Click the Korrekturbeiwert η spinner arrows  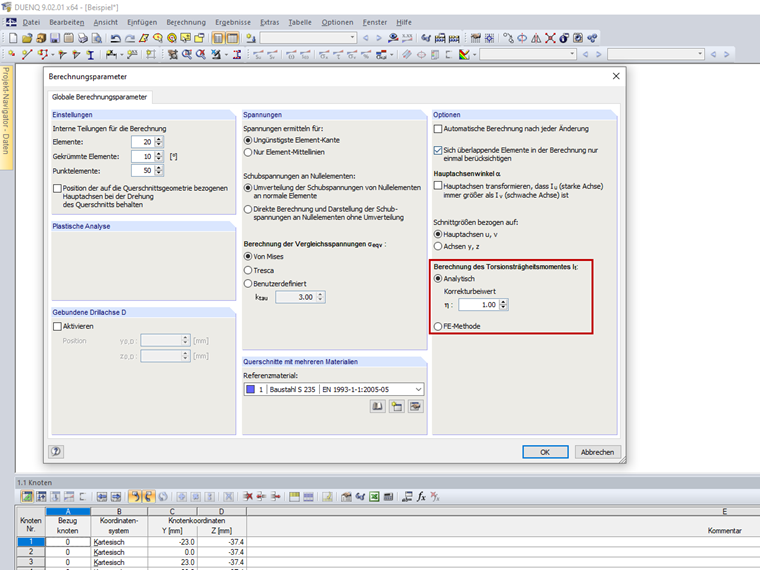pos(503,304)
